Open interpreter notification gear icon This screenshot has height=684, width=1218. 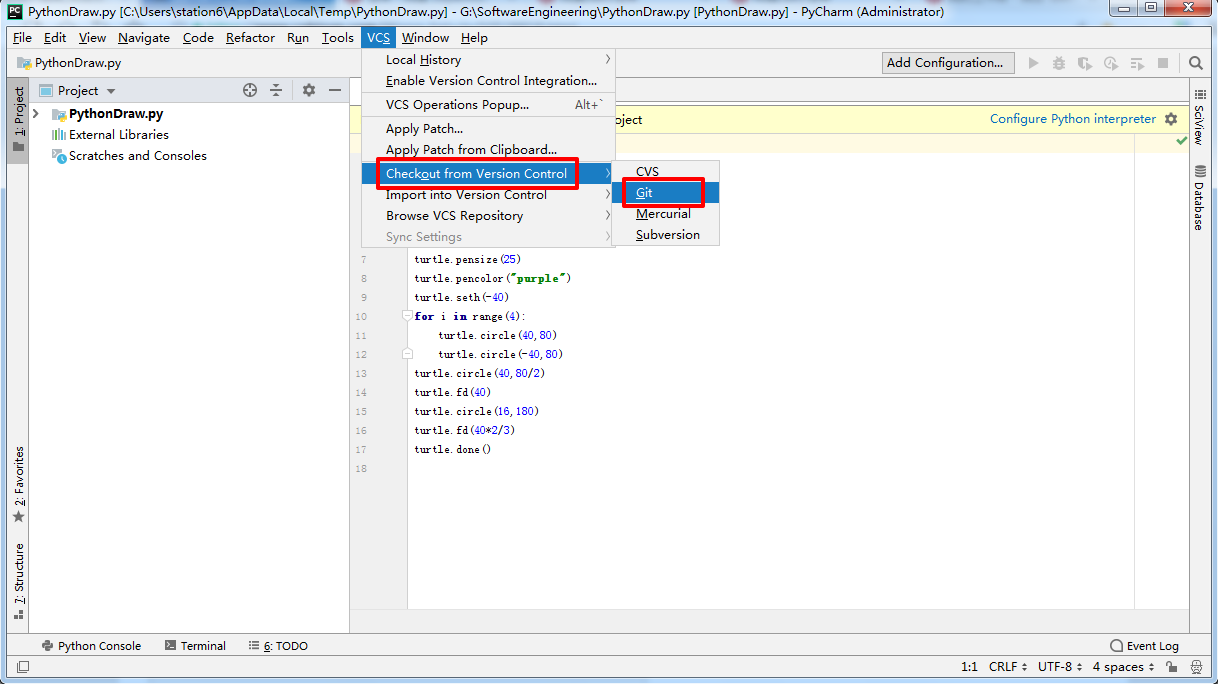point(1171,119)
